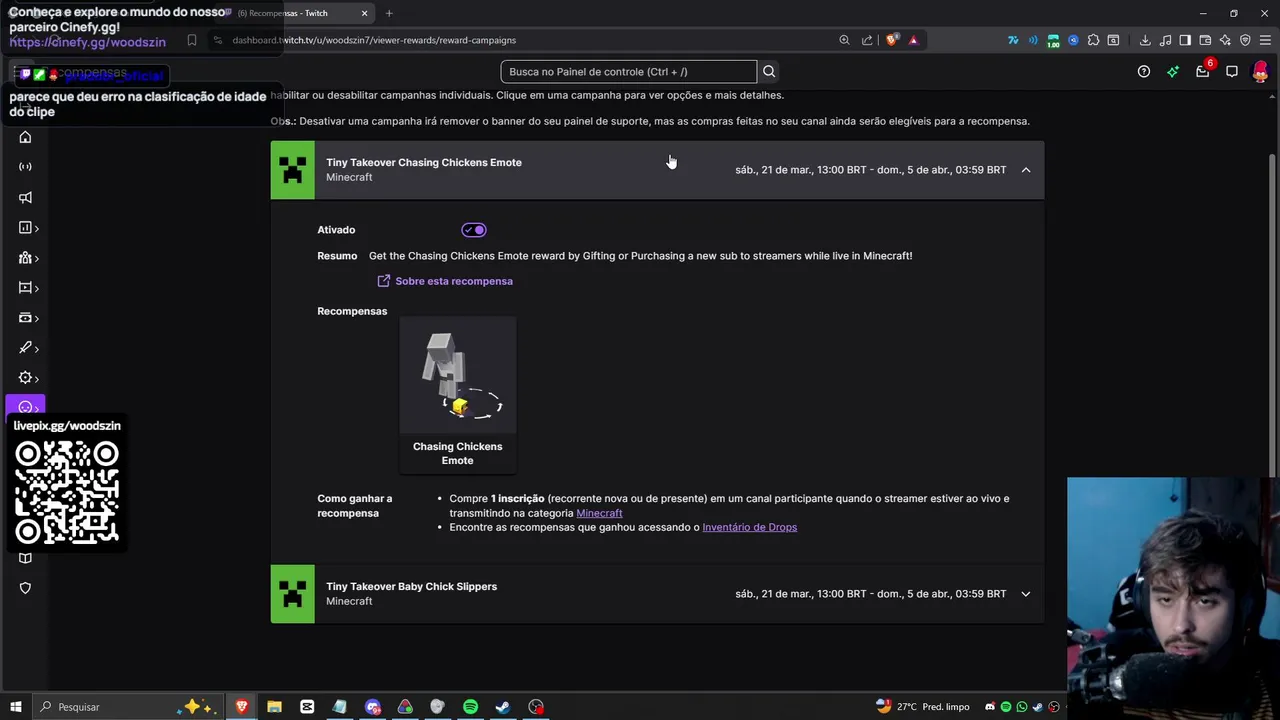Open the Inventário de Drops link
This screenshot has height=720, width=1280.
749,527
